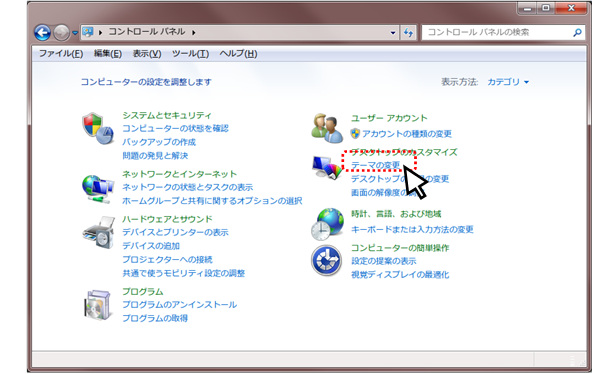Open the カテゴリ view-by dropdown
The width and height of the screenshot is (593, 374).
click(508, 82)
